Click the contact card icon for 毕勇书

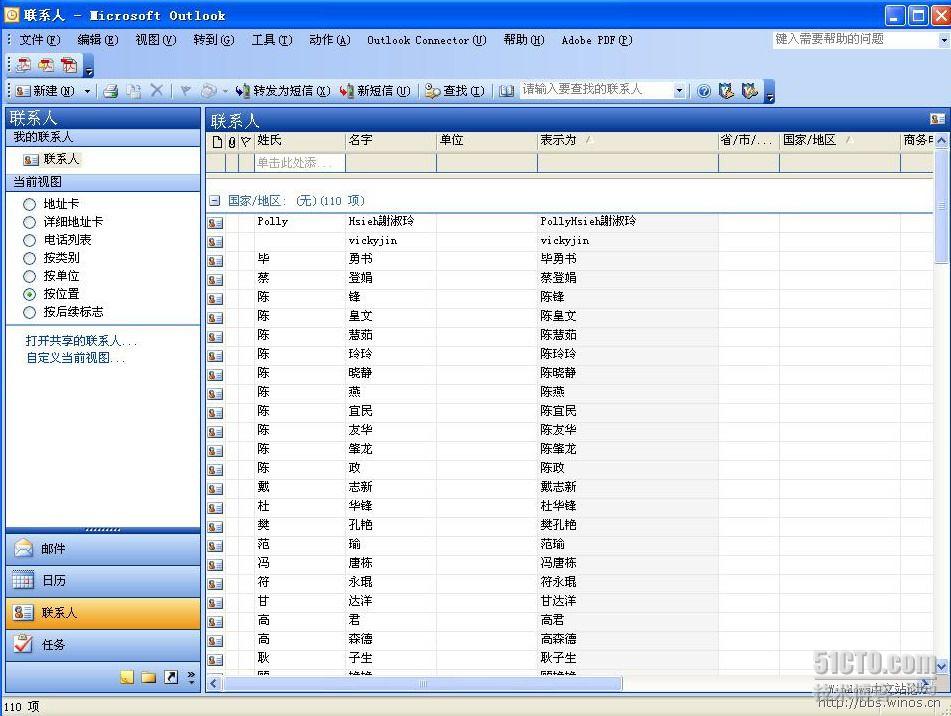(x=215, y=261)
